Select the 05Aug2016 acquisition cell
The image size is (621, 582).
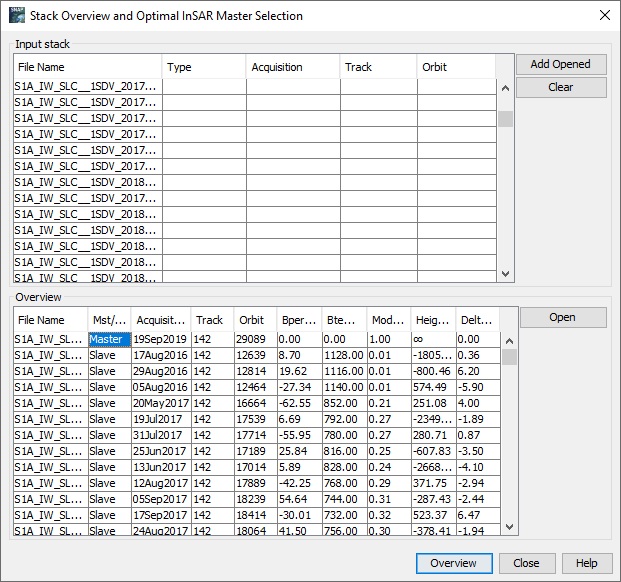161,387
